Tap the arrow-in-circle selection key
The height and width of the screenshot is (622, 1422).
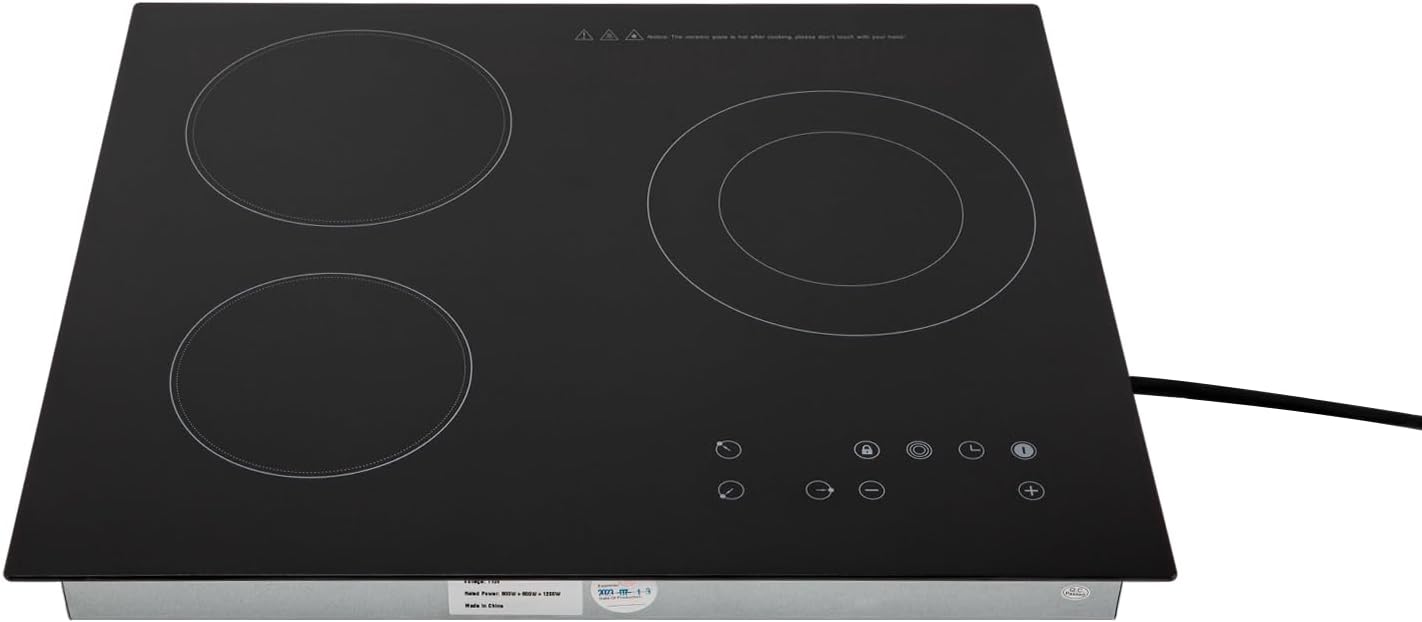point(819,490)
